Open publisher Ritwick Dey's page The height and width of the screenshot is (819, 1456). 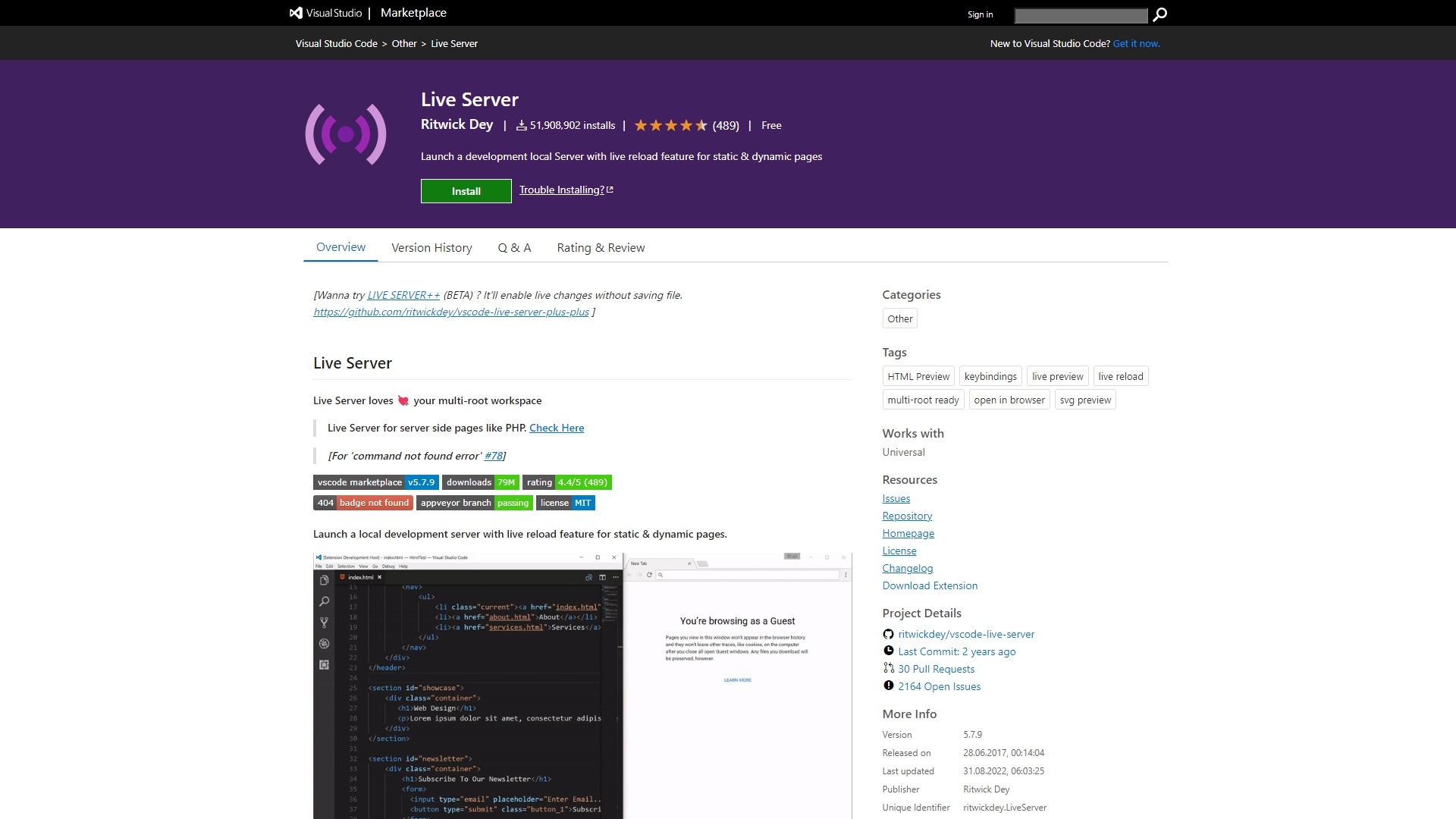(457, 124)
